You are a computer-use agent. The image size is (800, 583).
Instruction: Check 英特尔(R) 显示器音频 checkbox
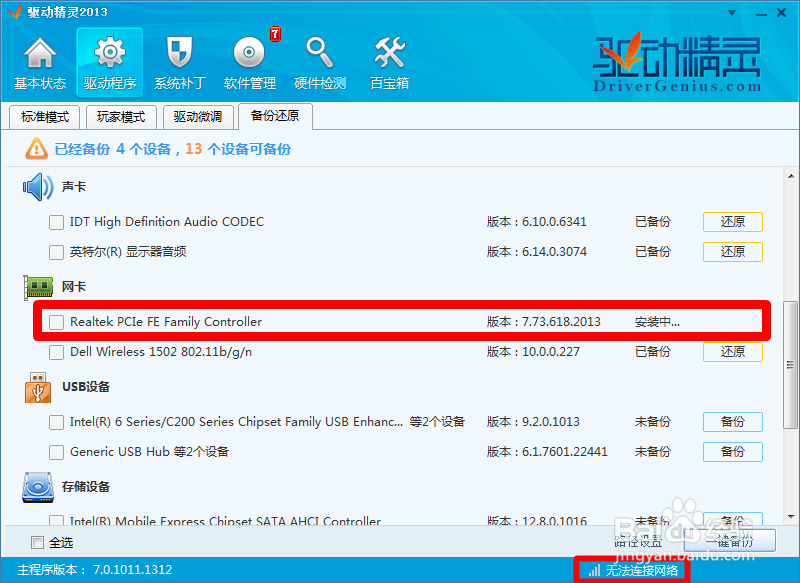[56, 252]
